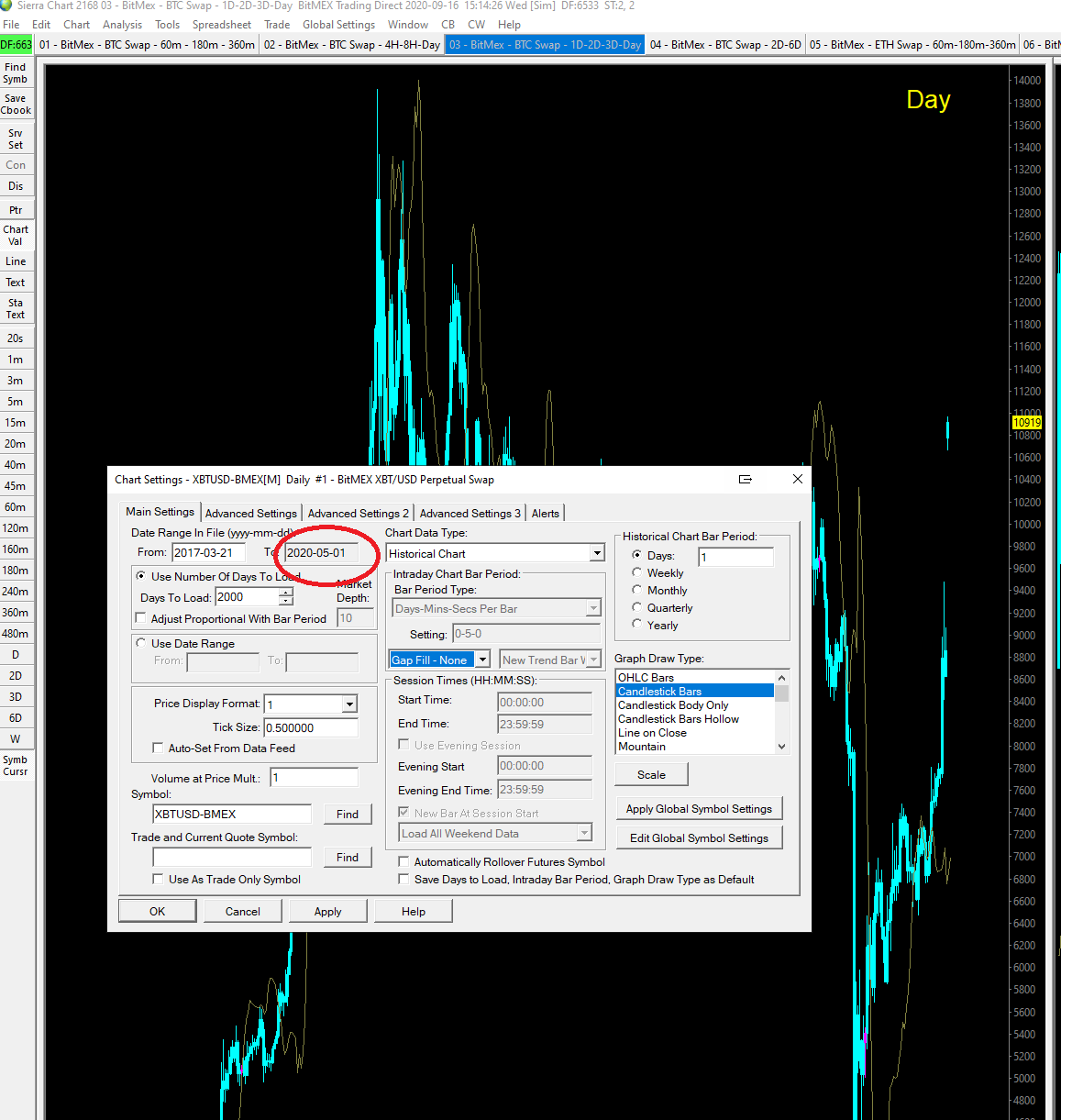Click Days To Load spinner arrows

click(x=286, y=596)
